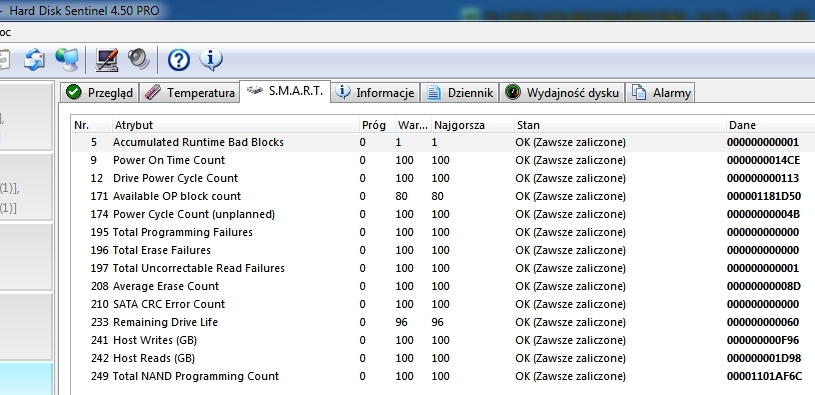Select the Accumulated Runtime Bad Blocks row
This screenshot has height=395, width=815.
(443, 142)
